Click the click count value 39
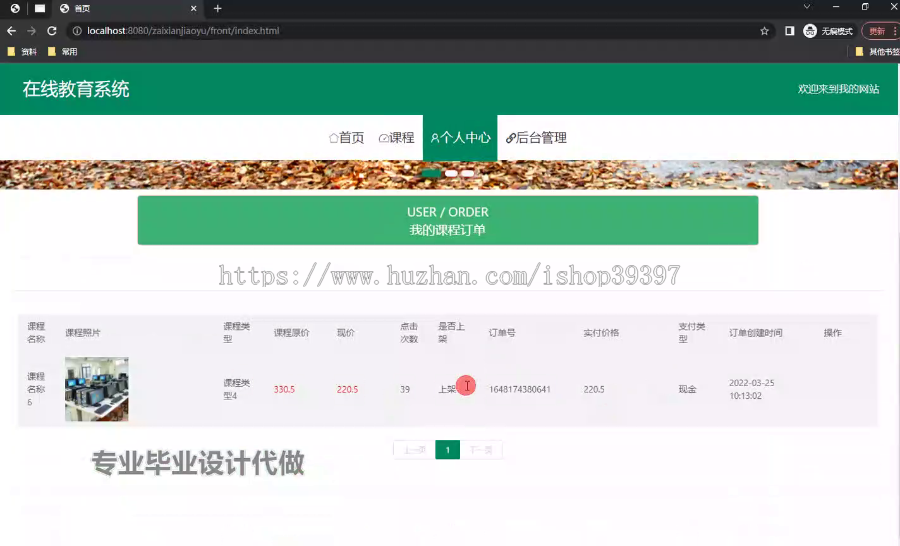The width and height of the screenshot is (900, 546). coord(405,389)
